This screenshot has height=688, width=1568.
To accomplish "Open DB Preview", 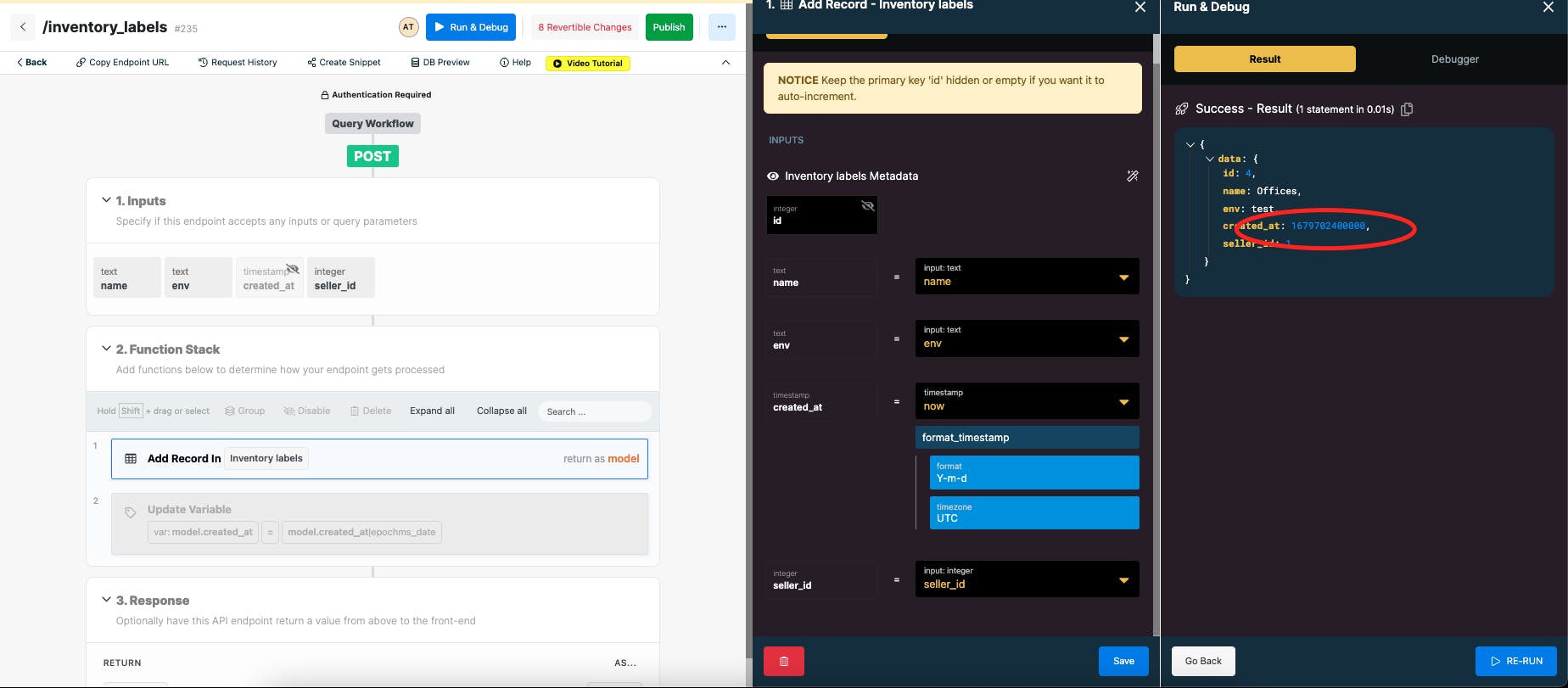I will 440,63.
